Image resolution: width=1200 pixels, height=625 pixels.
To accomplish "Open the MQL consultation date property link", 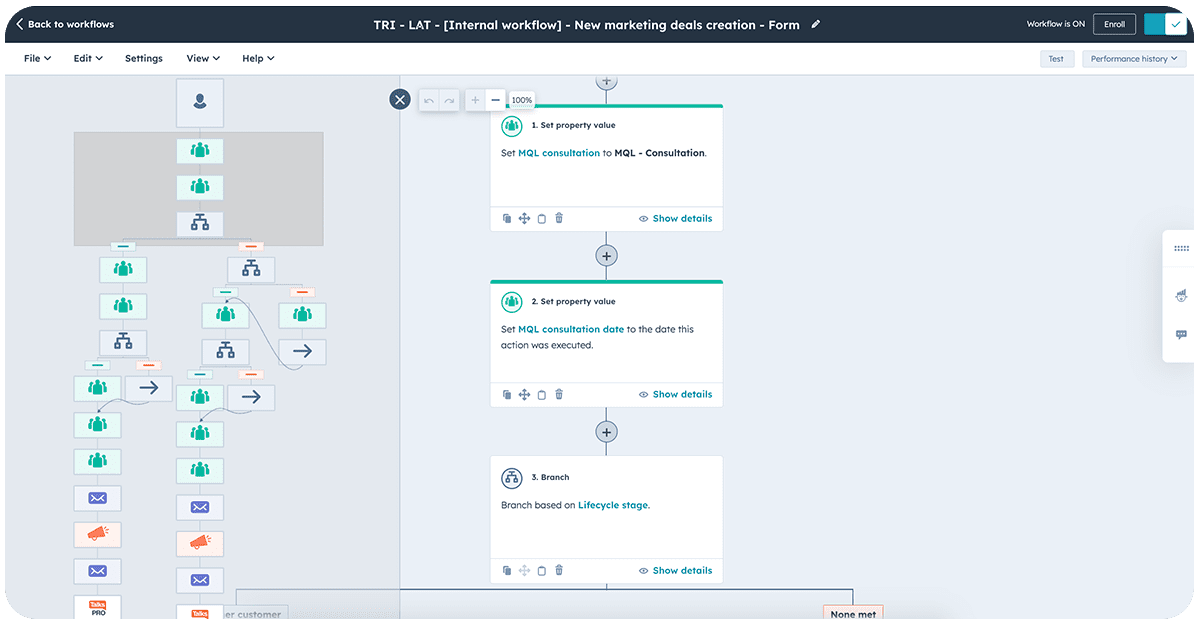I will point(571,329).
